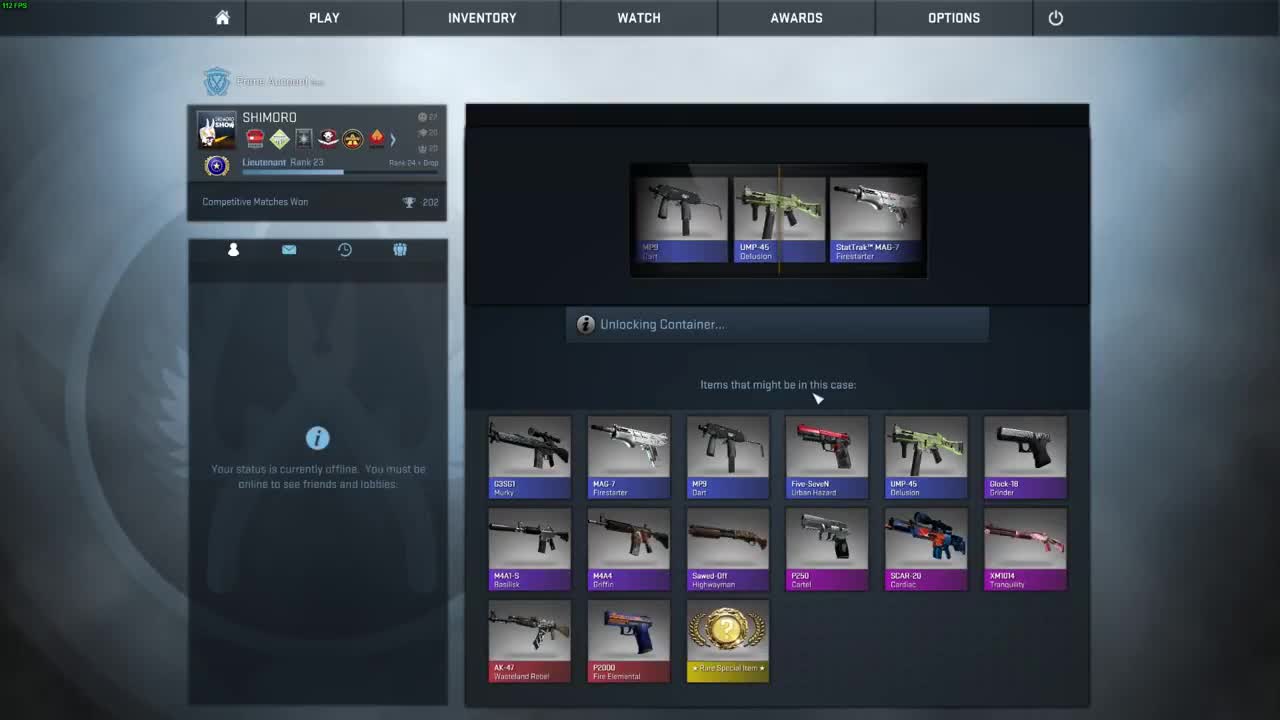Open the WATCH menu

click(x=639, y=18)
